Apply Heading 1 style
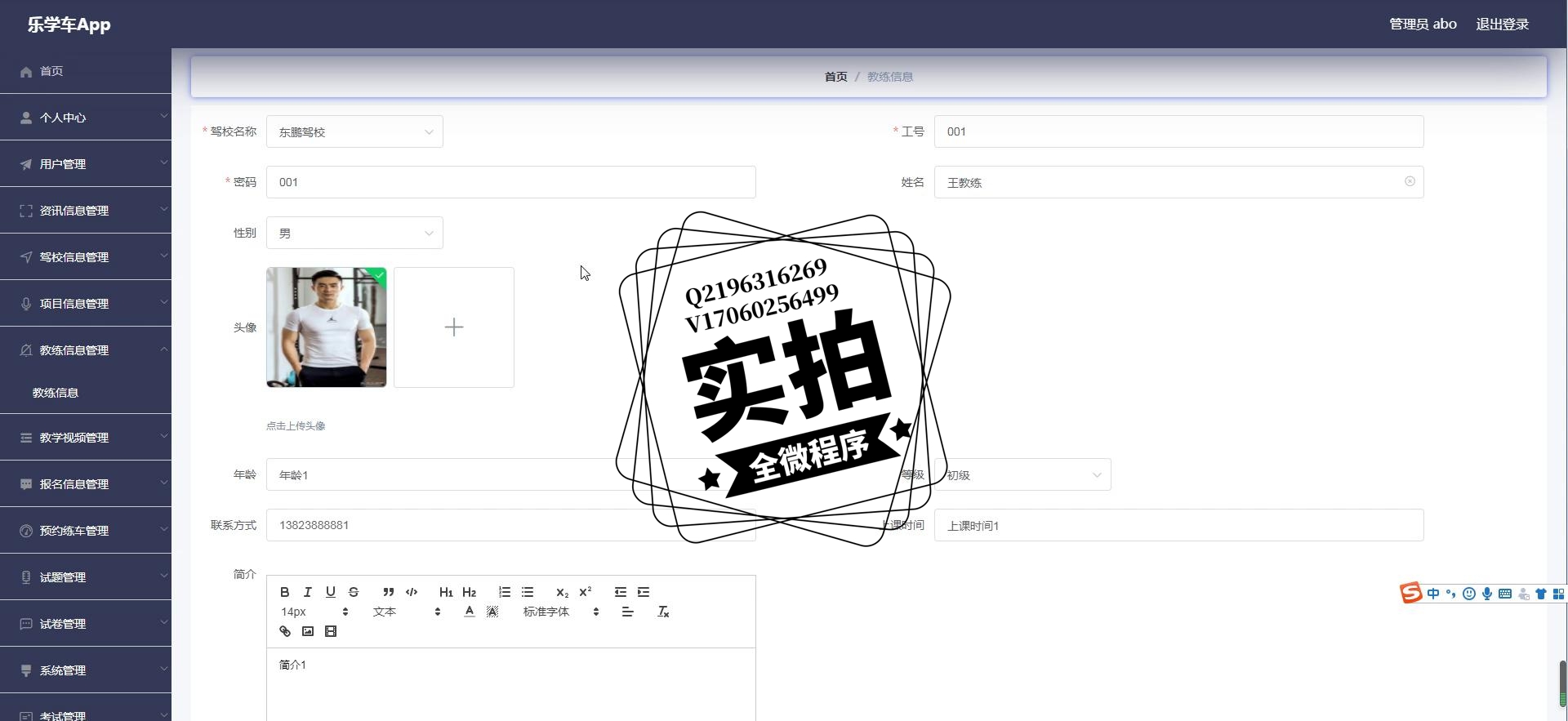Image resolution: width=1568 pixels, height=721 pixels. 446,592
